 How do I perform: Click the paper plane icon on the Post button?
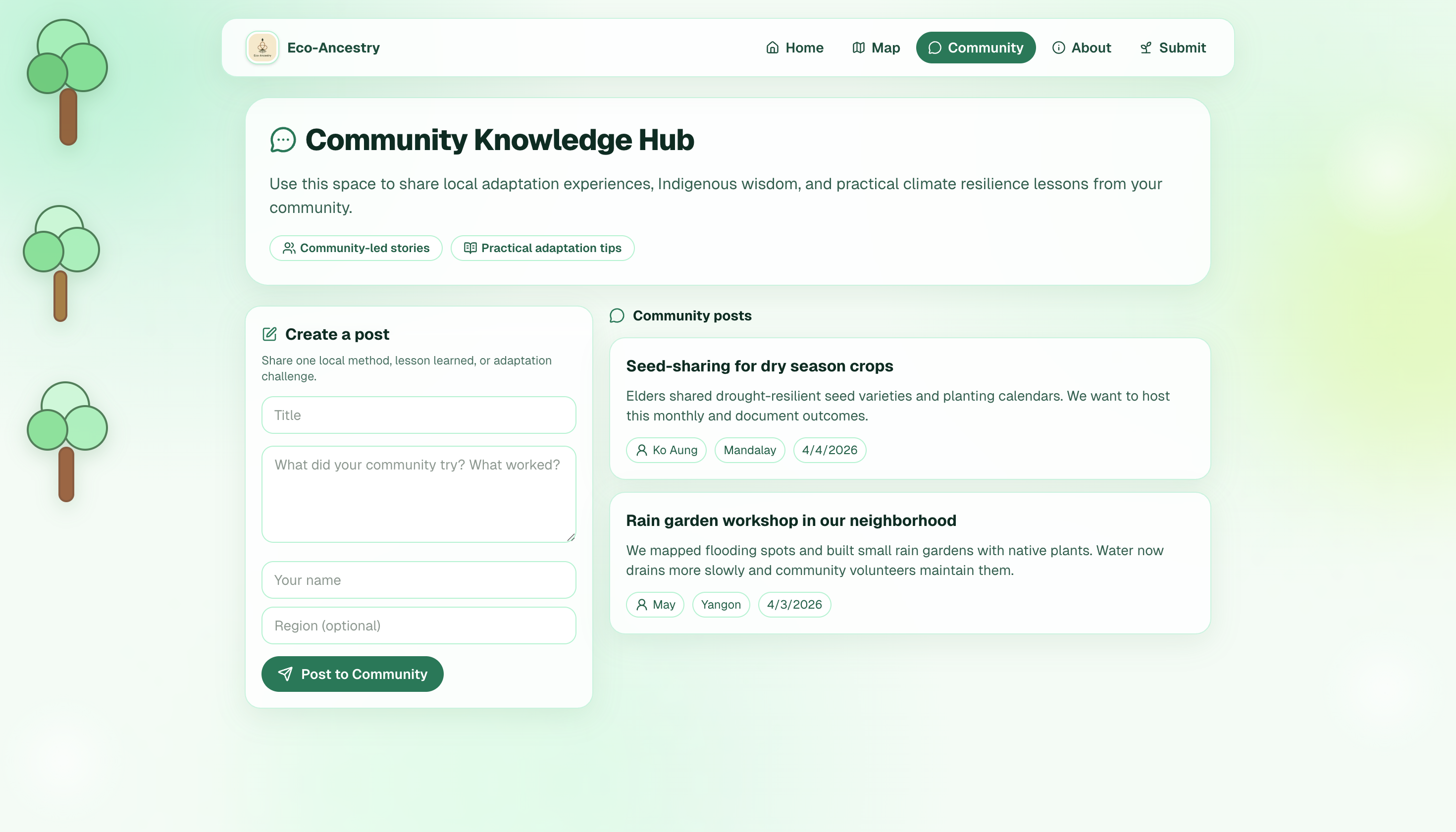[x=285, y=675]
